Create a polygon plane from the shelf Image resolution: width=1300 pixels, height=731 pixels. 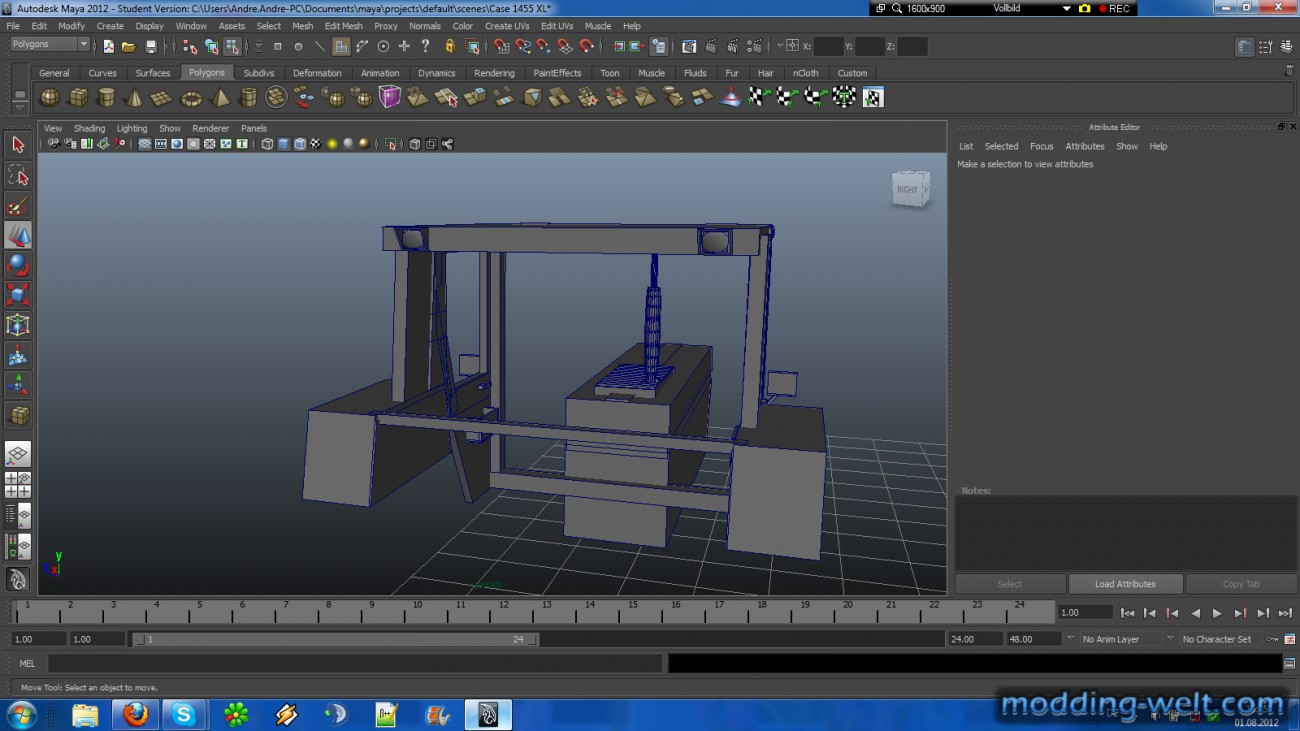161,97
